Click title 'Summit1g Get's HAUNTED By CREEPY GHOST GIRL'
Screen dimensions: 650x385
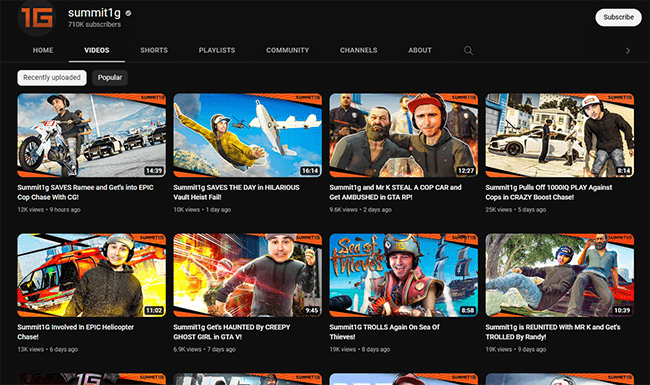[232, 332]
